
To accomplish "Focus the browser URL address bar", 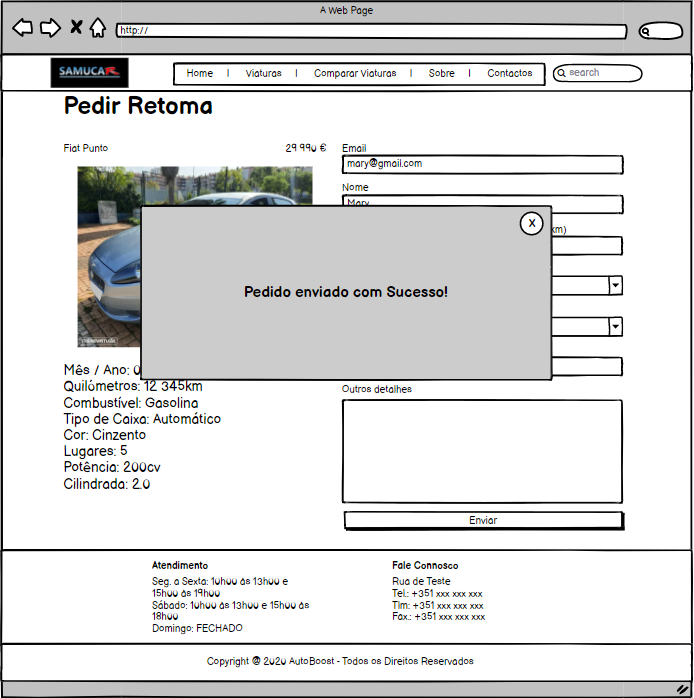I will tap(376, 31).
